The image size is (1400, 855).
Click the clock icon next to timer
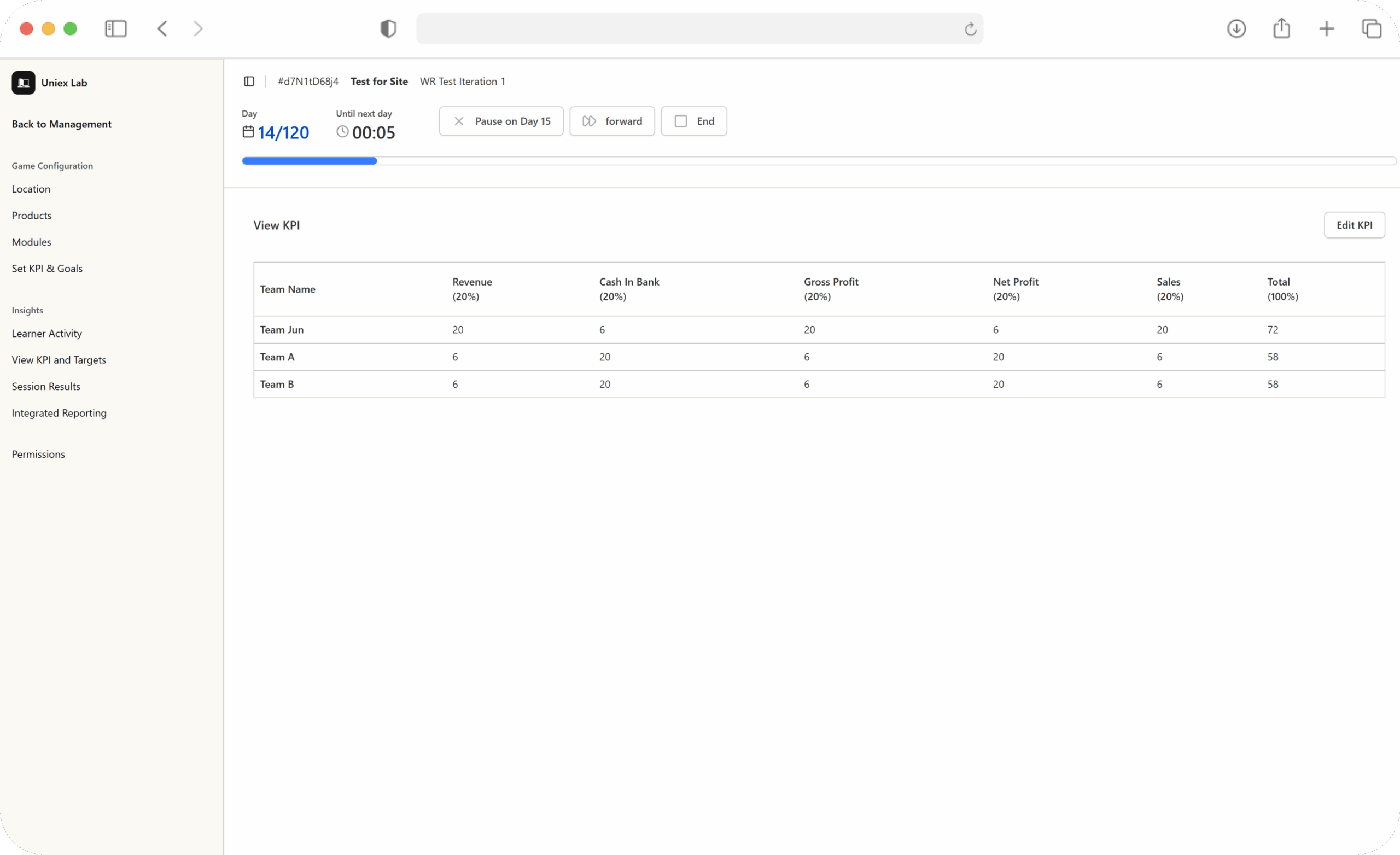tap(342, 132)
